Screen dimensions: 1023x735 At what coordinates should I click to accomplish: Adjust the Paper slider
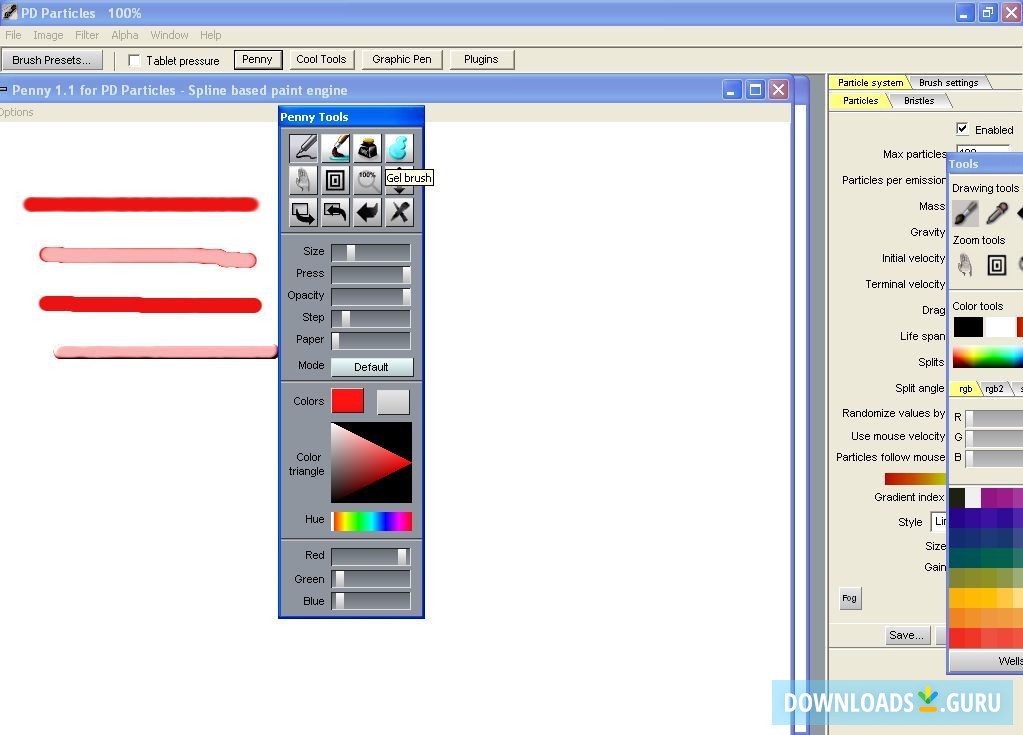pos(371,340)
